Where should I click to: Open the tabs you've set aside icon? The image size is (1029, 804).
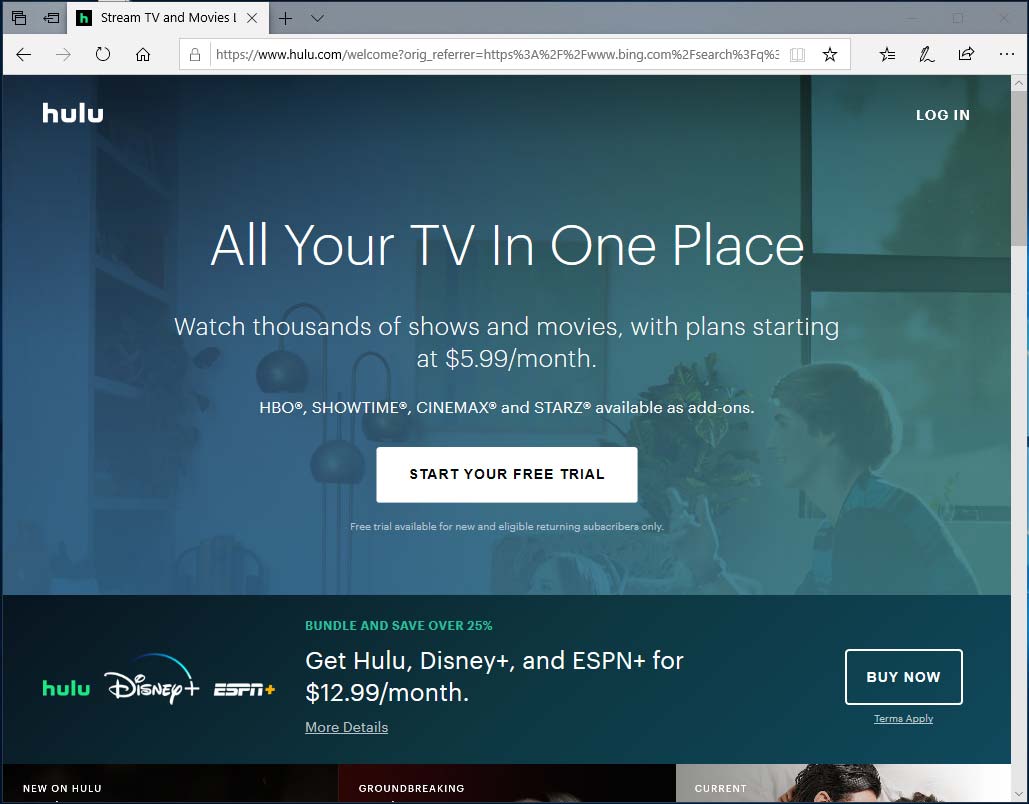(x=19, y=18)
